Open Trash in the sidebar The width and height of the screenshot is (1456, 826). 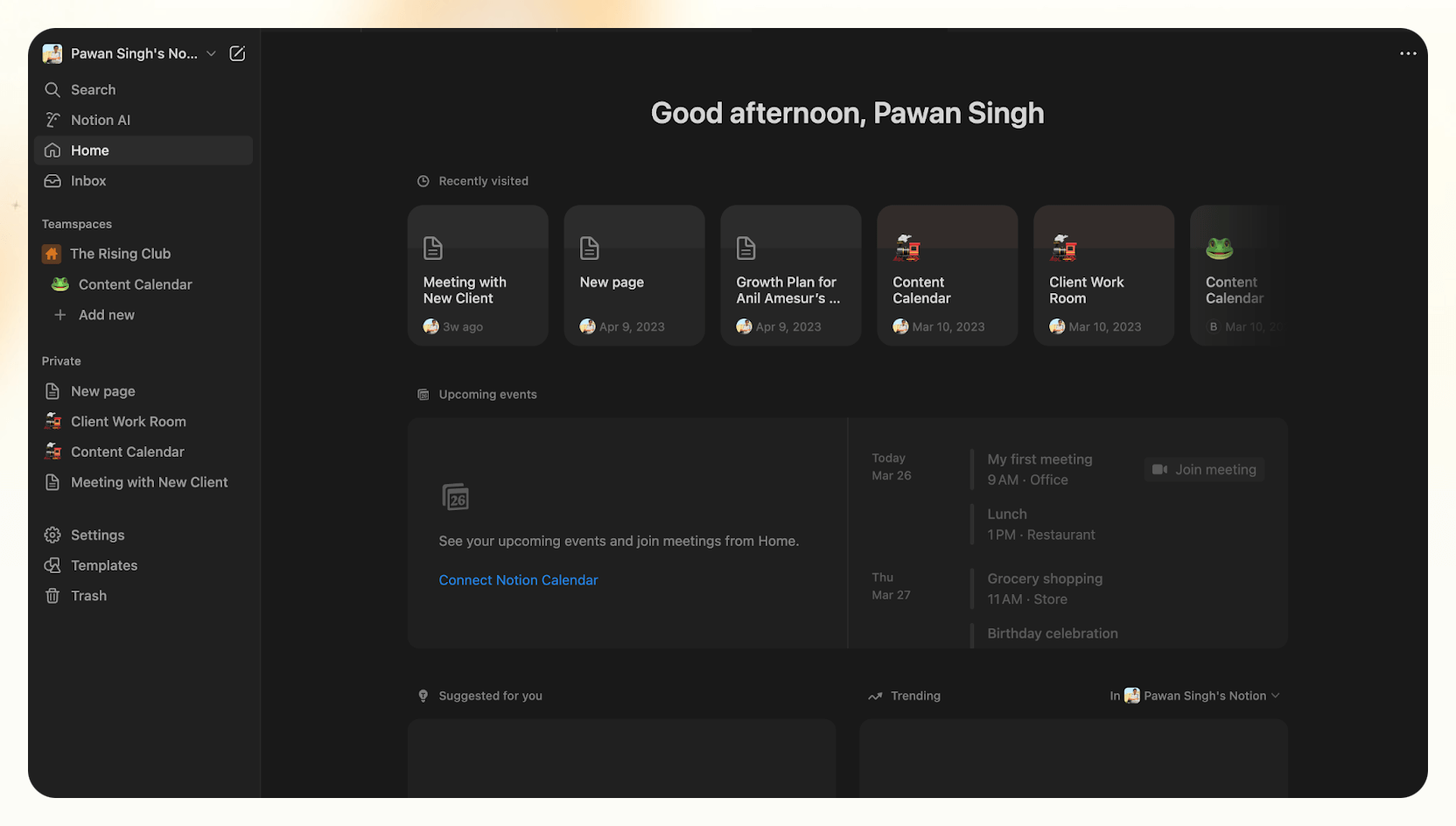coord(143,596)
